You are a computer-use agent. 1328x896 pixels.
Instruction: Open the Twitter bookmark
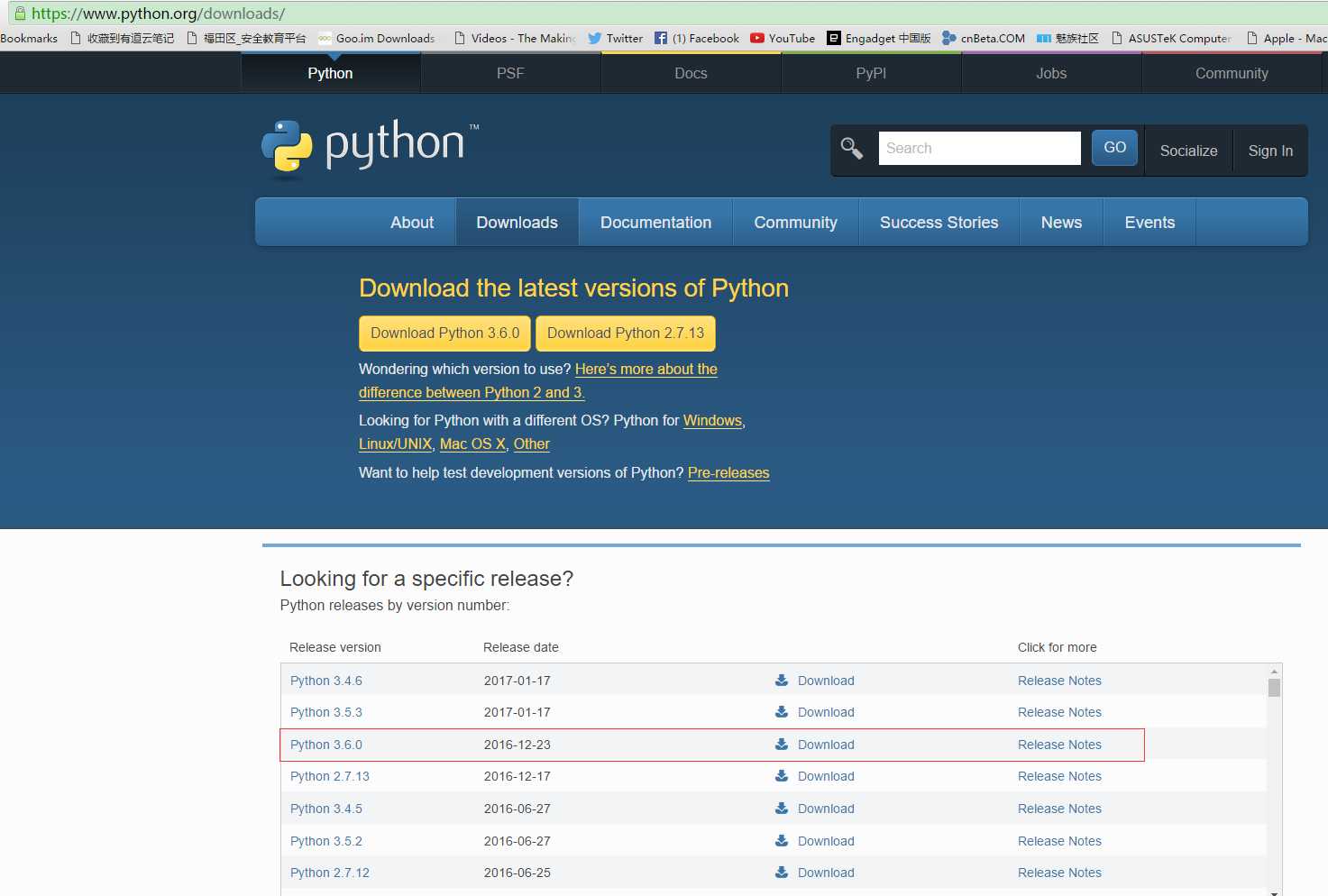tap(615, 38)
